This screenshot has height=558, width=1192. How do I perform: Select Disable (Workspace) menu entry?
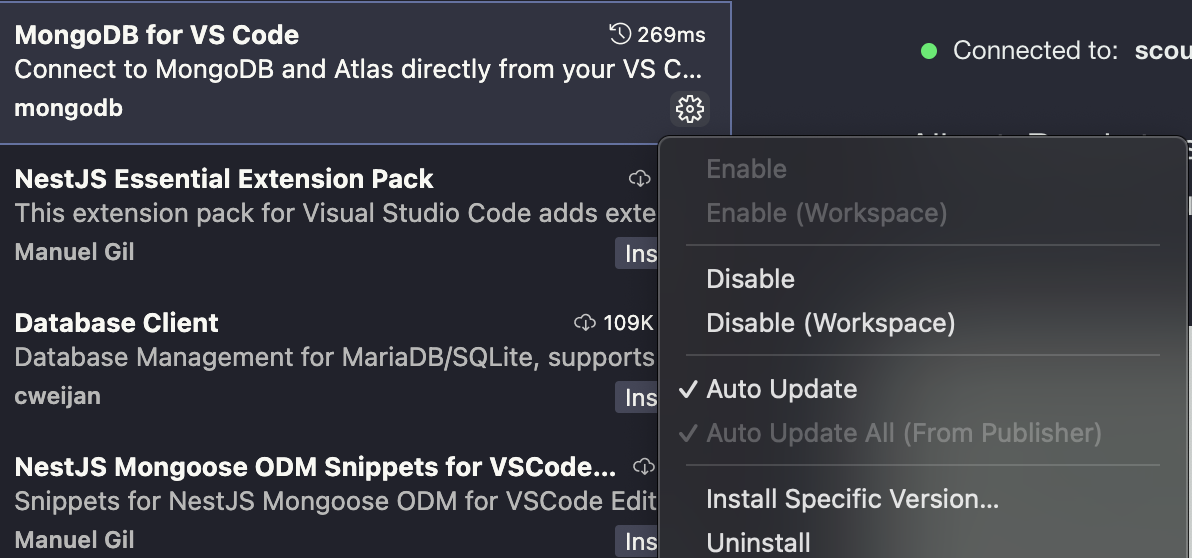pos(830,323)
